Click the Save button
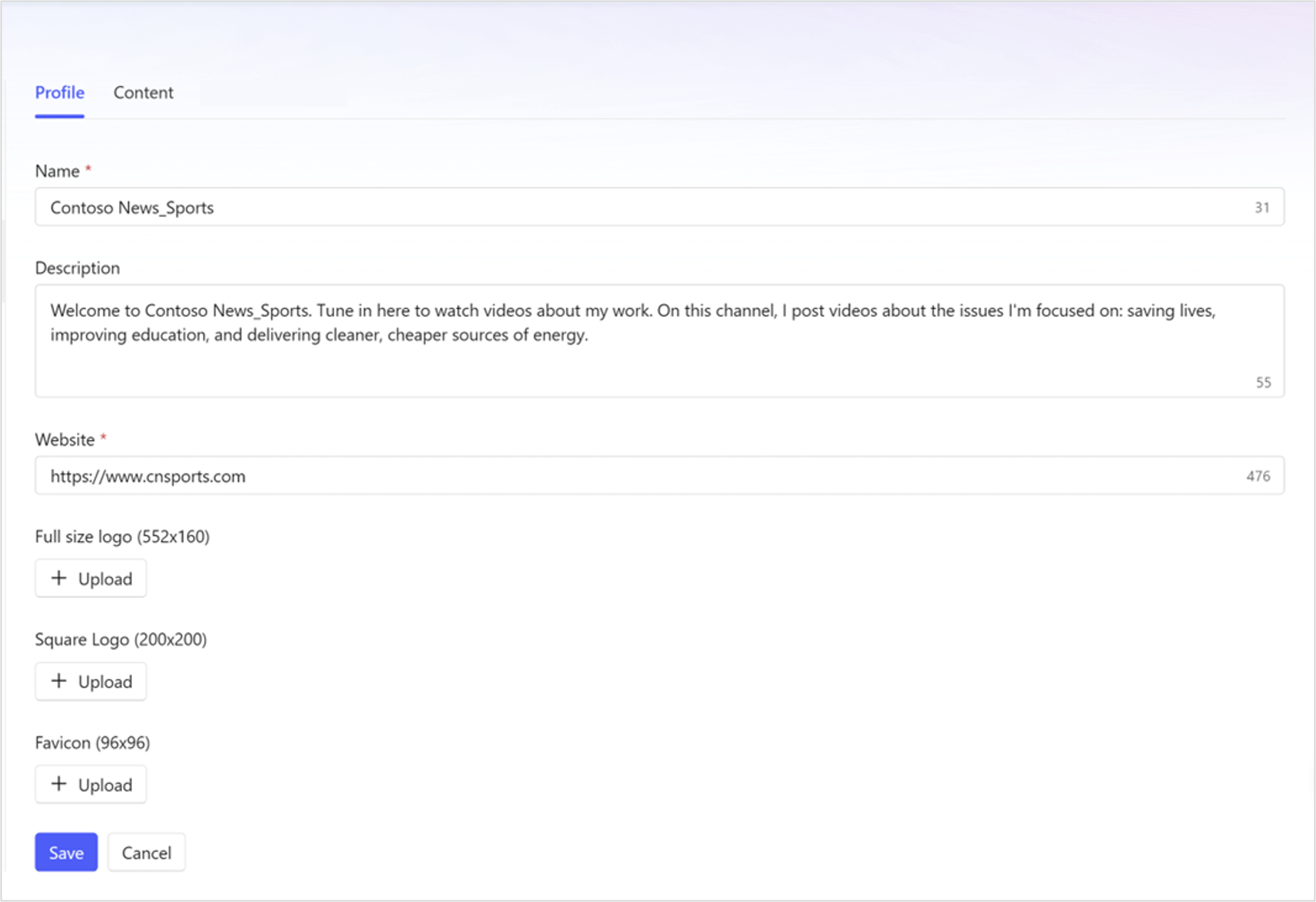1316x902 pixels. 66,852
